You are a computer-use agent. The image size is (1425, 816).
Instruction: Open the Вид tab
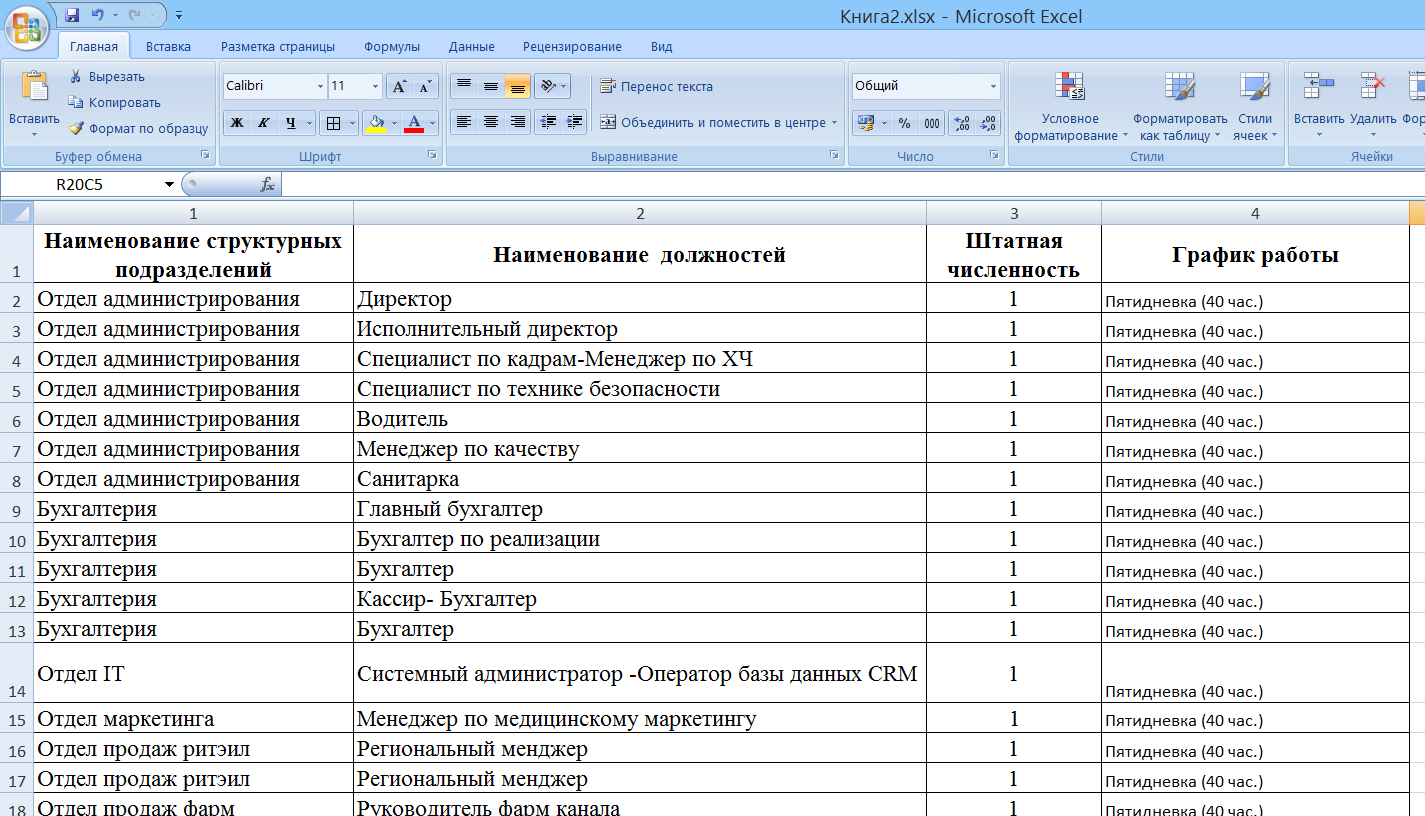coord(662,46)
